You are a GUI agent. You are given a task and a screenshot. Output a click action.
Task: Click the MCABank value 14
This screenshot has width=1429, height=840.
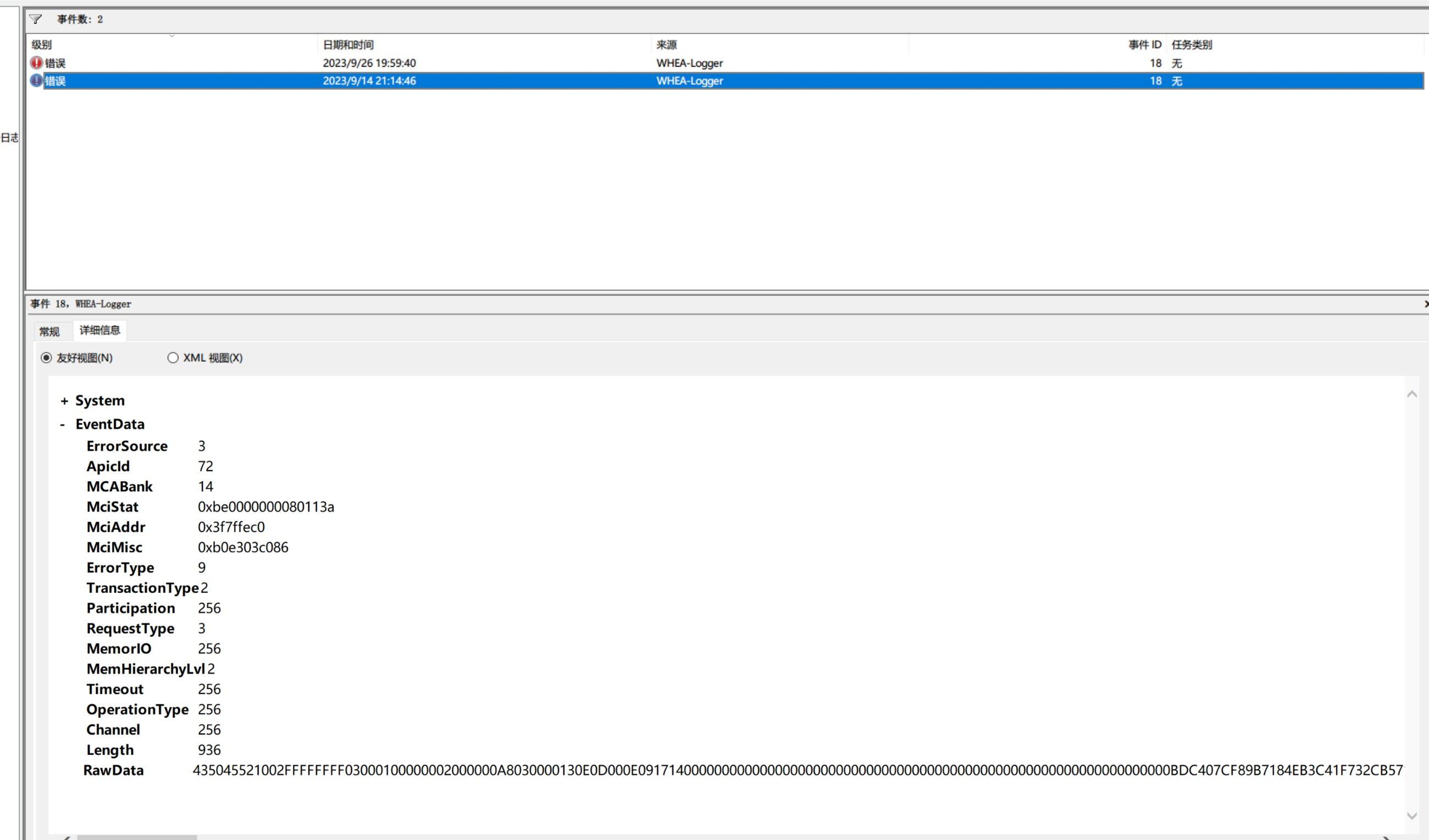[205, 487]
